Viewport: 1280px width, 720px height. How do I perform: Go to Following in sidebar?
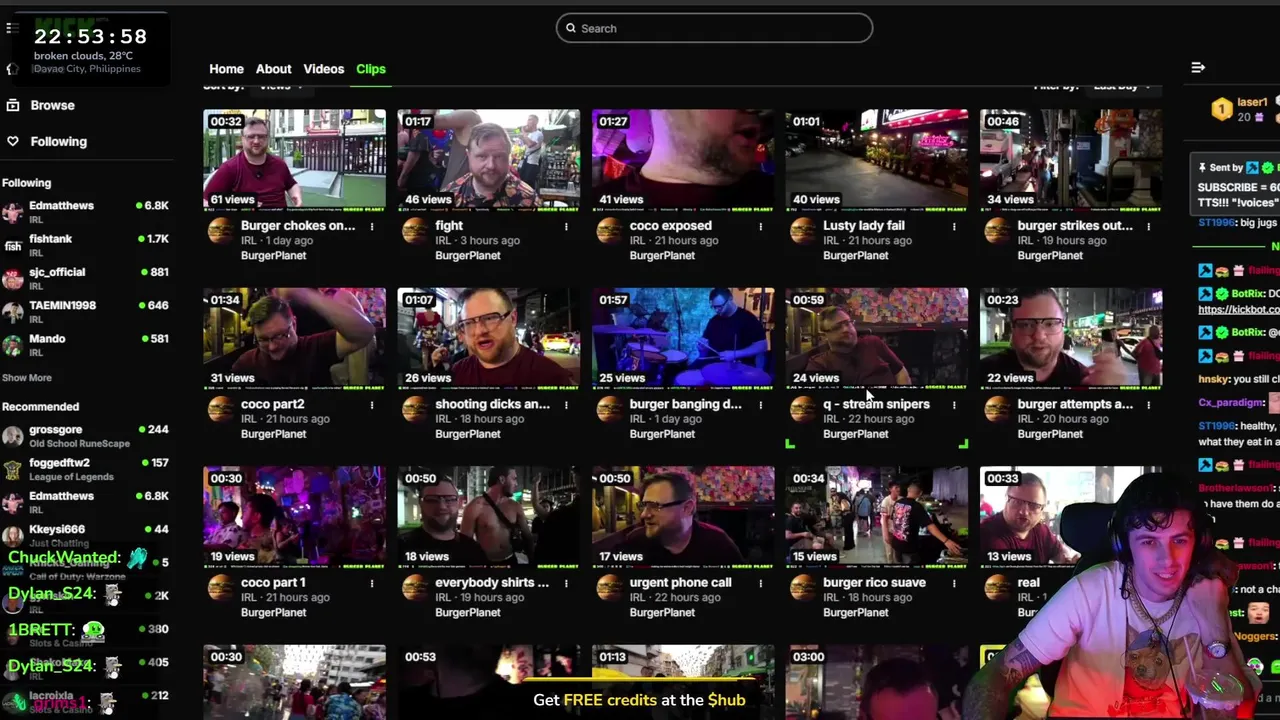(58, 141)
